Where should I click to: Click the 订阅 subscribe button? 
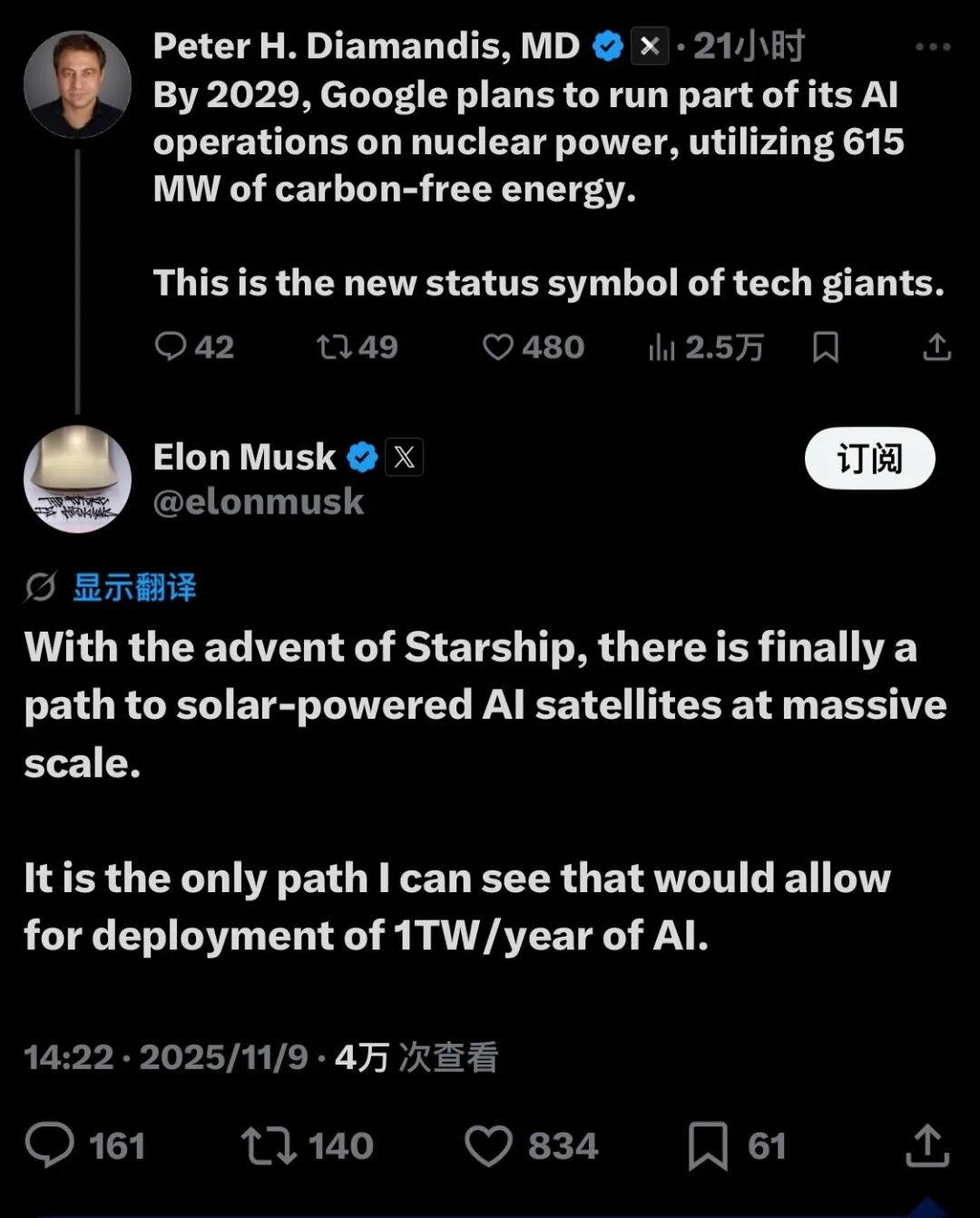[869, 458]
